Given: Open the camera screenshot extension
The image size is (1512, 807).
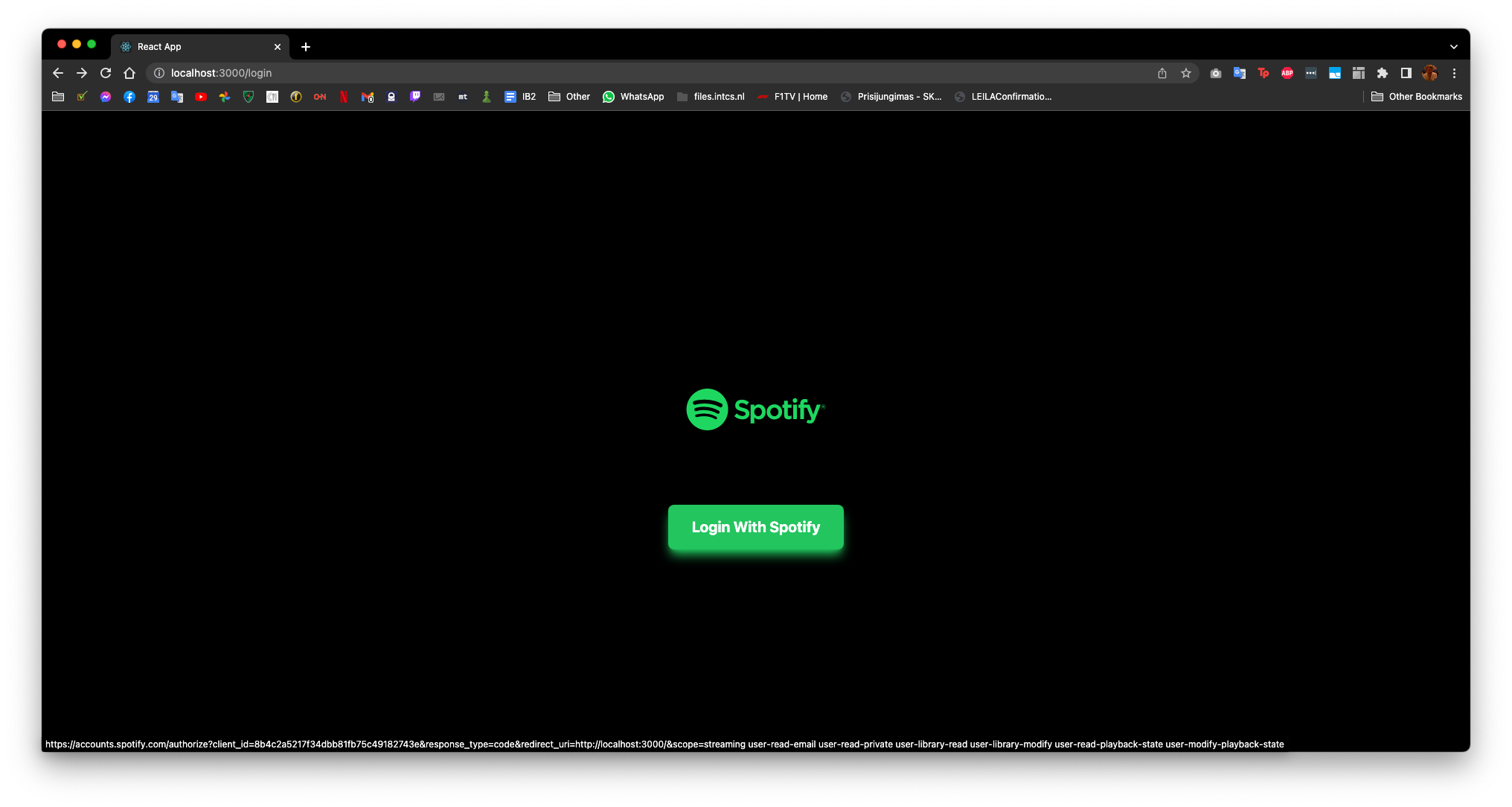Looking at the screenshot, I should pos(1216,73).
